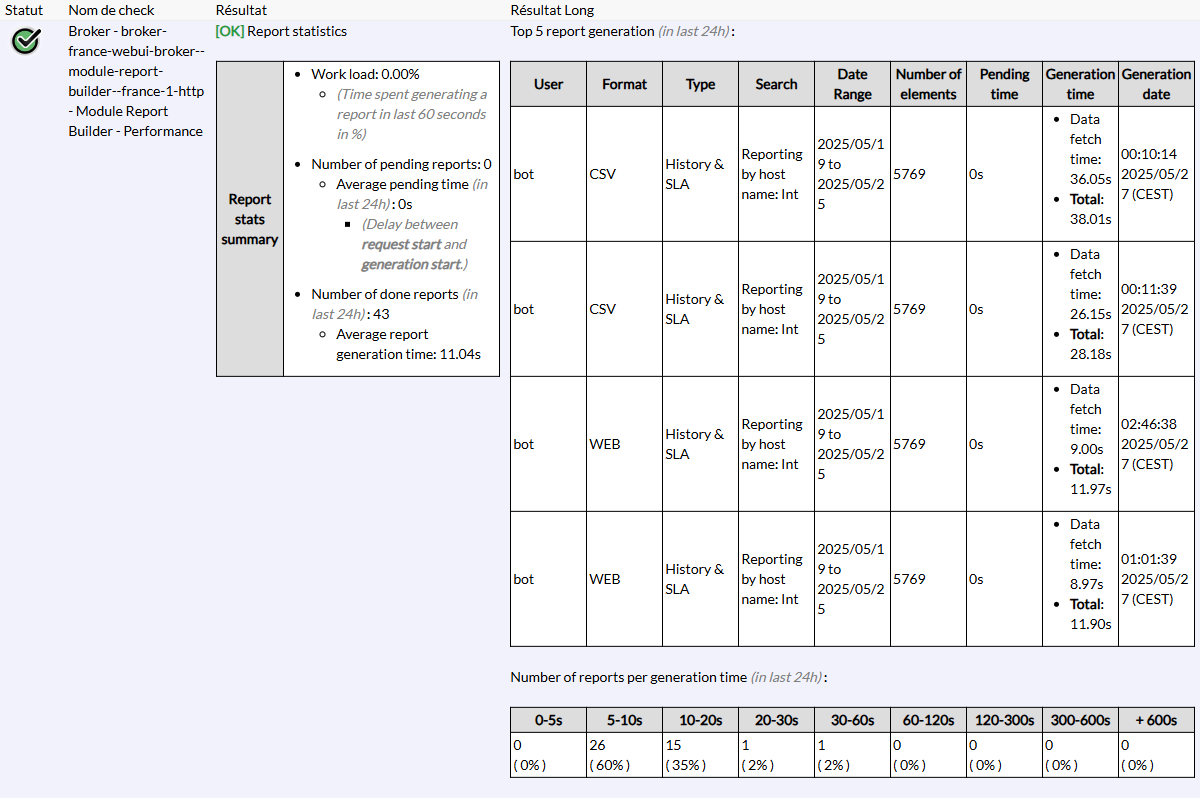This screenshot has height=798, width=1200.
Task: Select the Type column header
Action: click(x=700, y=84)
